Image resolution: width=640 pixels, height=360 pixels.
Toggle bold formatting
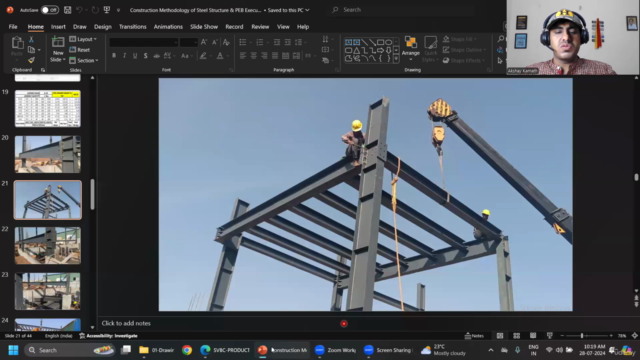pyautogui.click(x=114, y=56)
